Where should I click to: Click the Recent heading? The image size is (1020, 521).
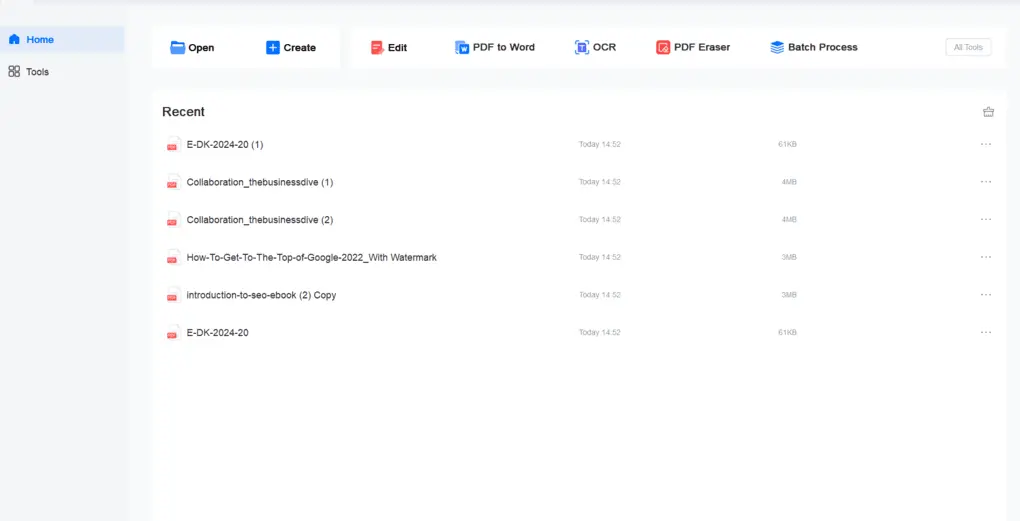(183, 112)
